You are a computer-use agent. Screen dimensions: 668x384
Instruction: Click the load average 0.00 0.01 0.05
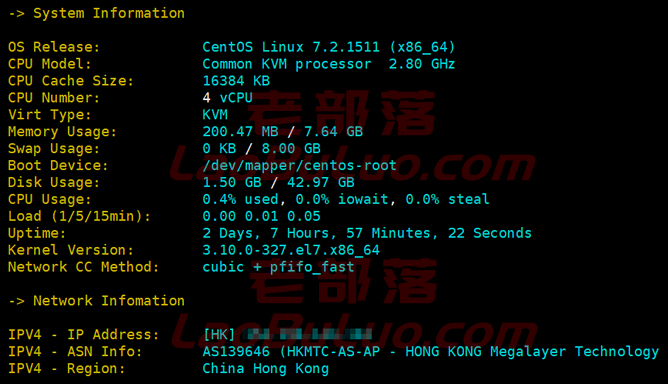(261, 216)
